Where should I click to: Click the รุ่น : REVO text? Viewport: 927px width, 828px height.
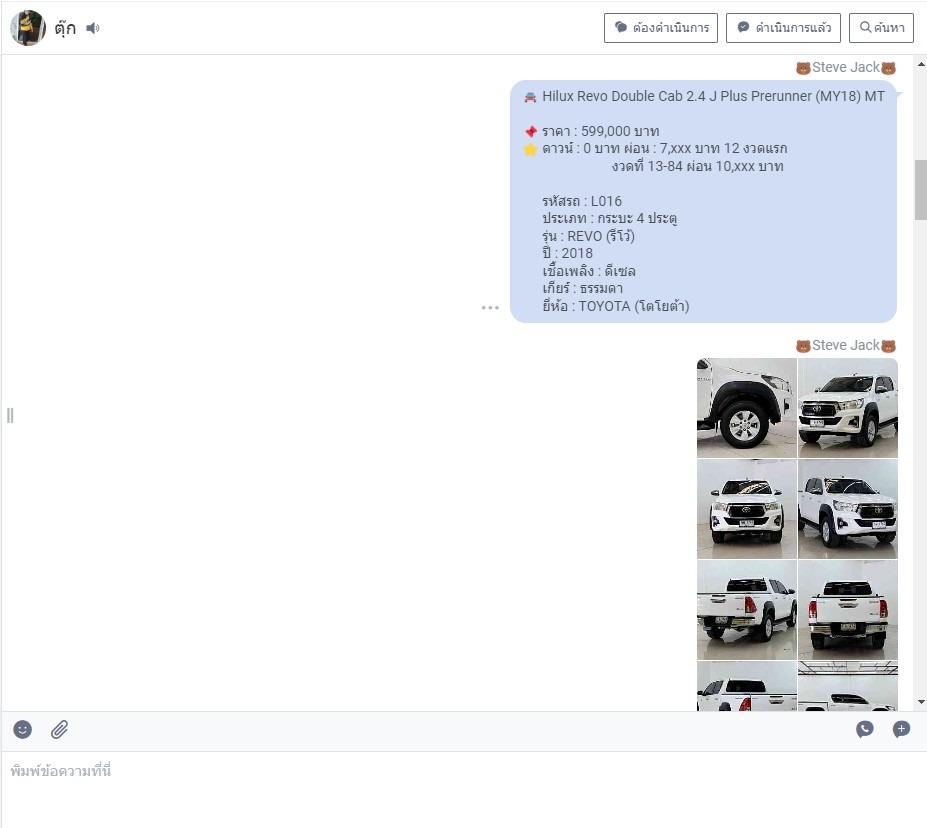pos(588,236)
